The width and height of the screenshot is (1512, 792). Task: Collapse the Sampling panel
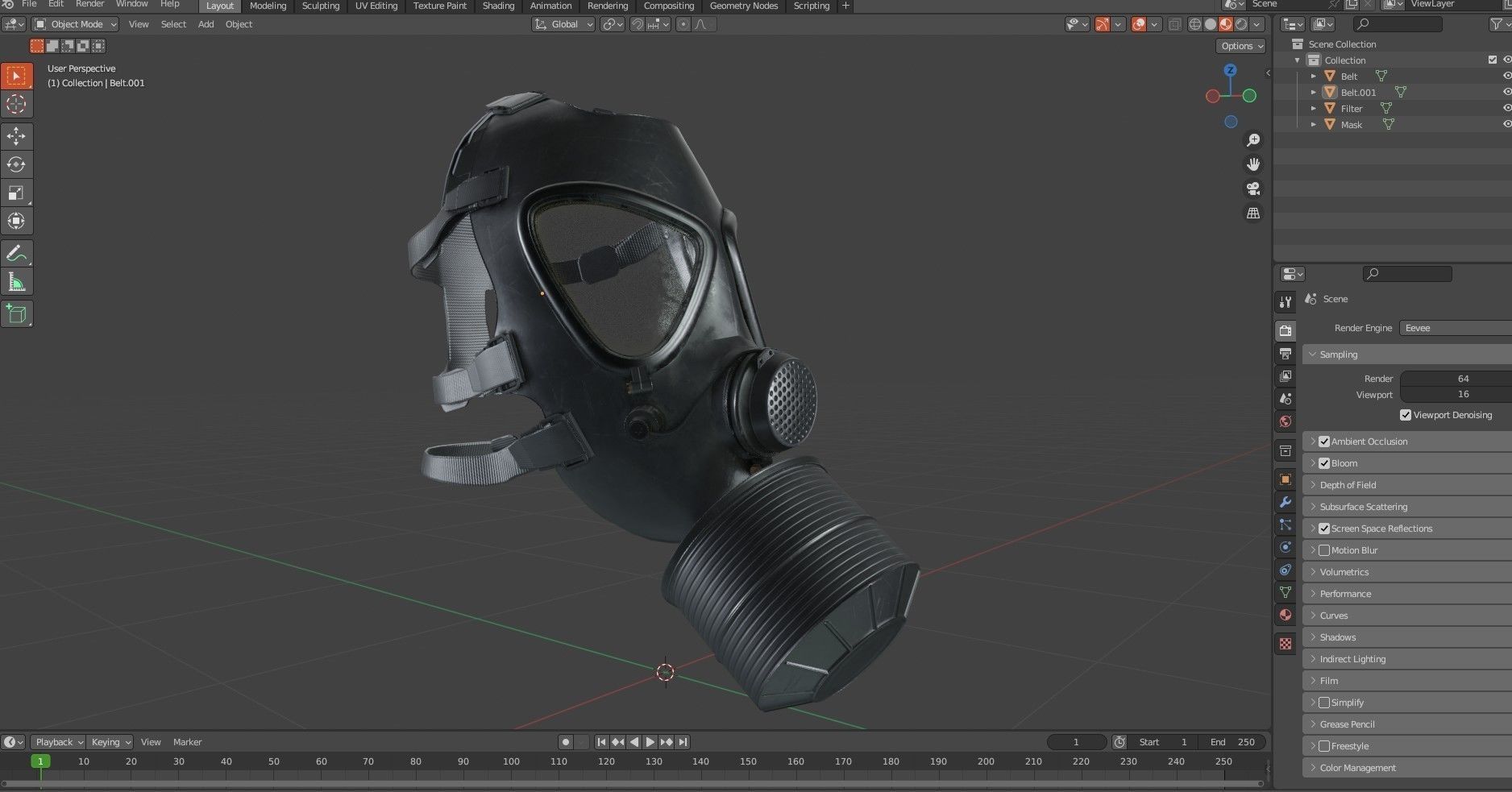1407,355
